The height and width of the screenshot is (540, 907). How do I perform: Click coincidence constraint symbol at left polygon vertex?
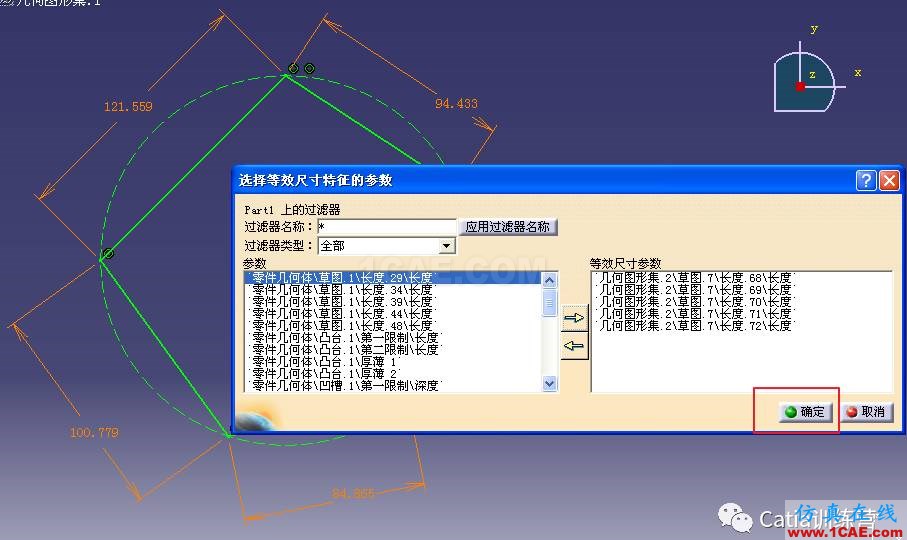pos(108,253)
